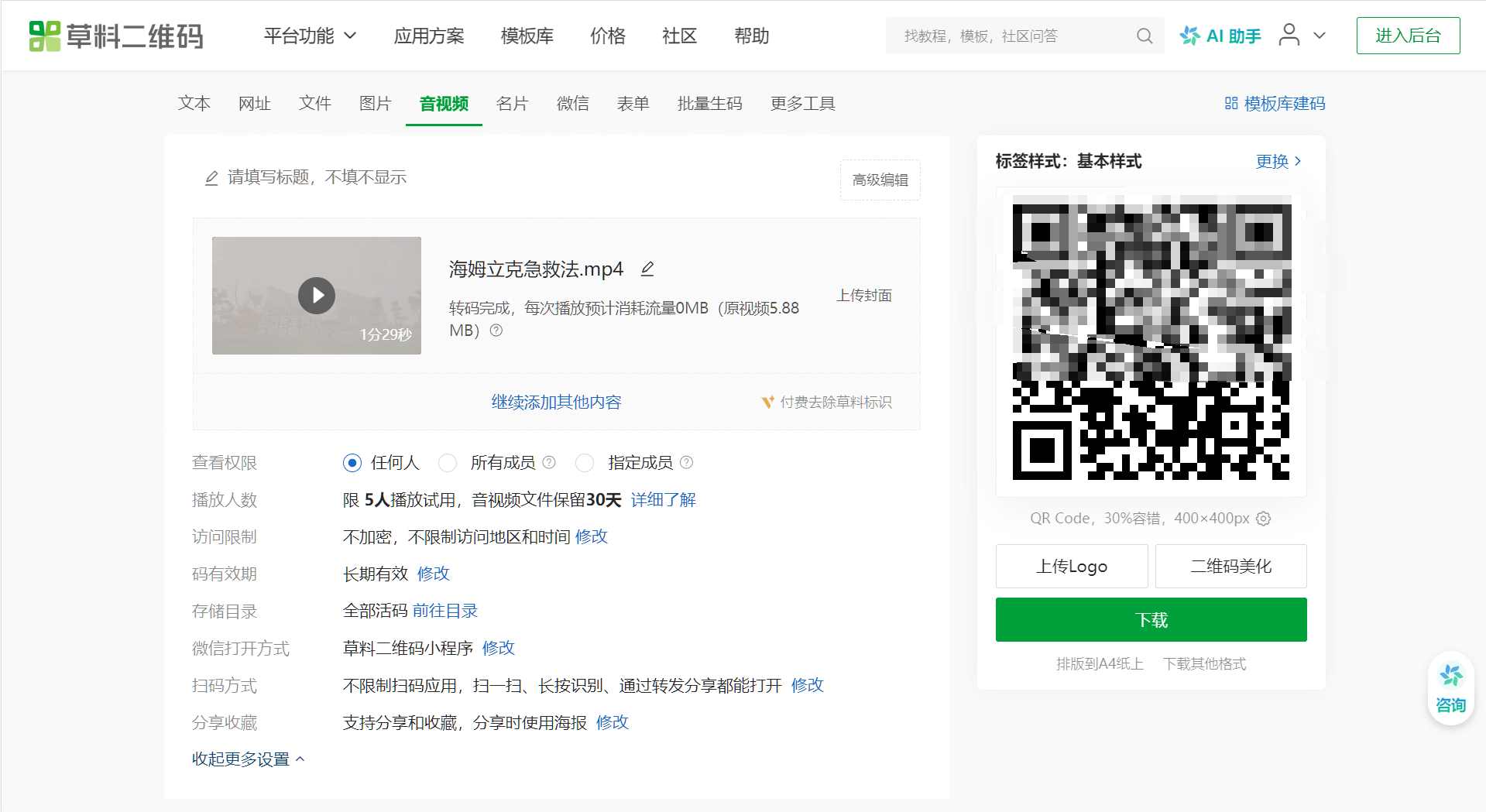
Task: Open the AI 助手 assistant
Action: [x=1220, y=36]
